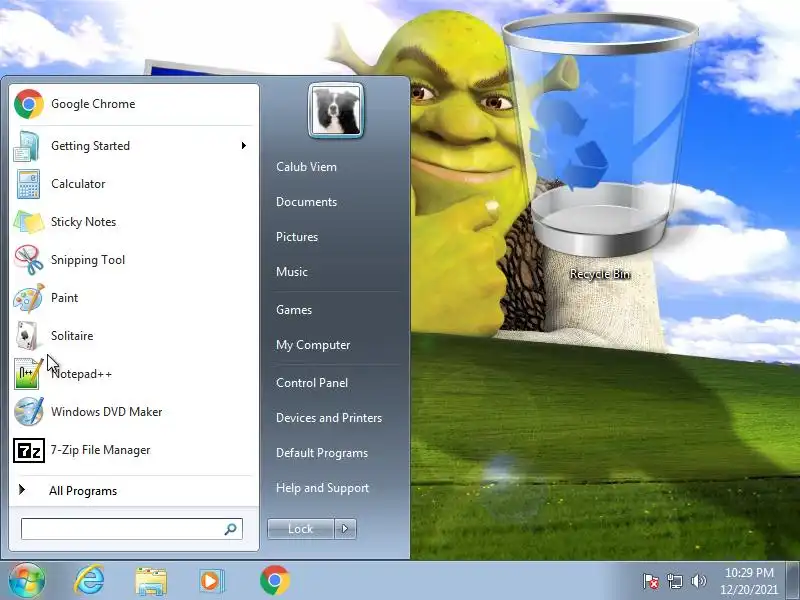Open Control Panel
The height and width of the screenshot is (600, 800).
tap(312, 383)
